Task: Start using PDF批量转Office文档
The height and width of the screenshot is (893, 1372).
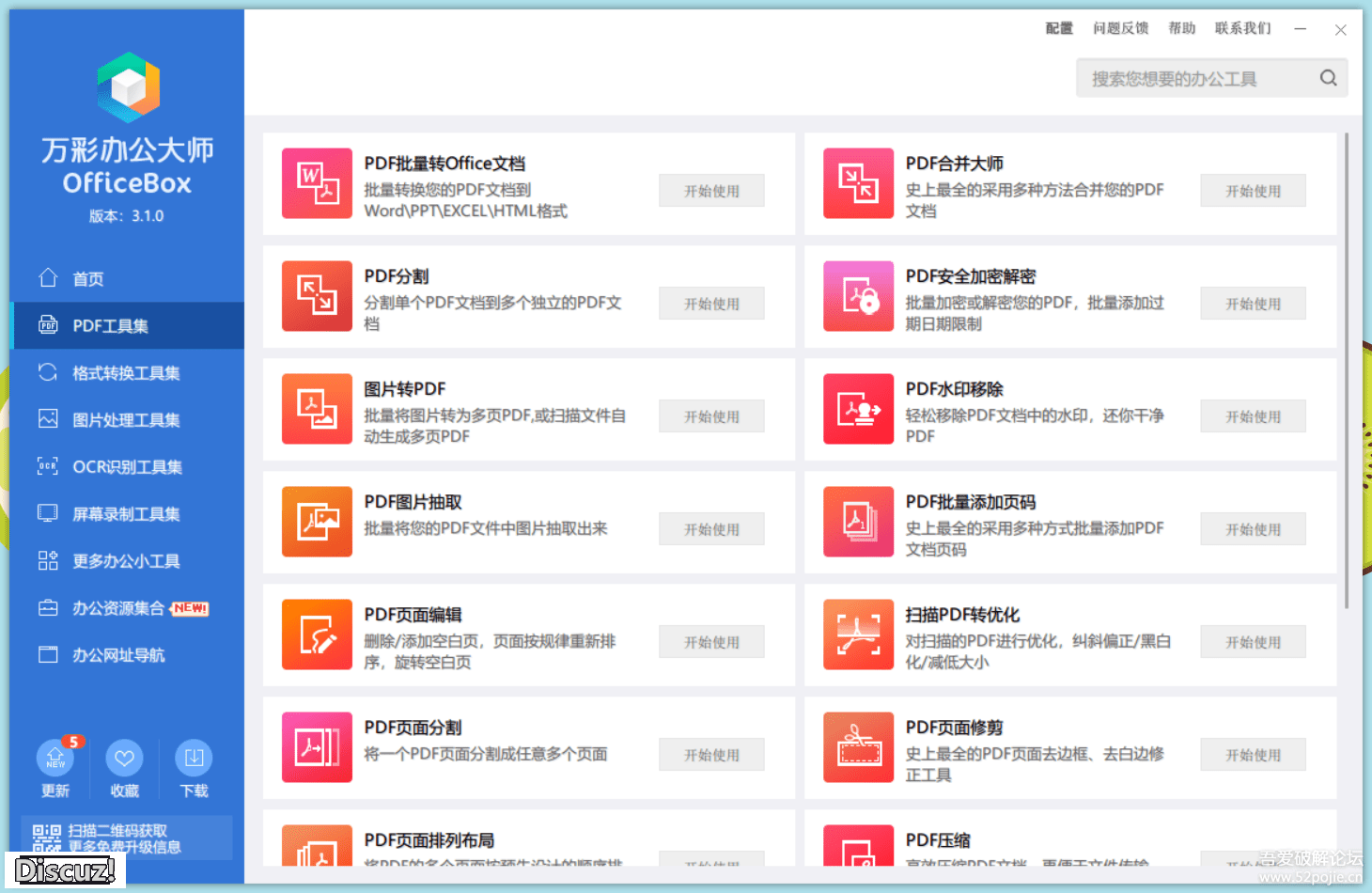Action: [x=711, y=191]
